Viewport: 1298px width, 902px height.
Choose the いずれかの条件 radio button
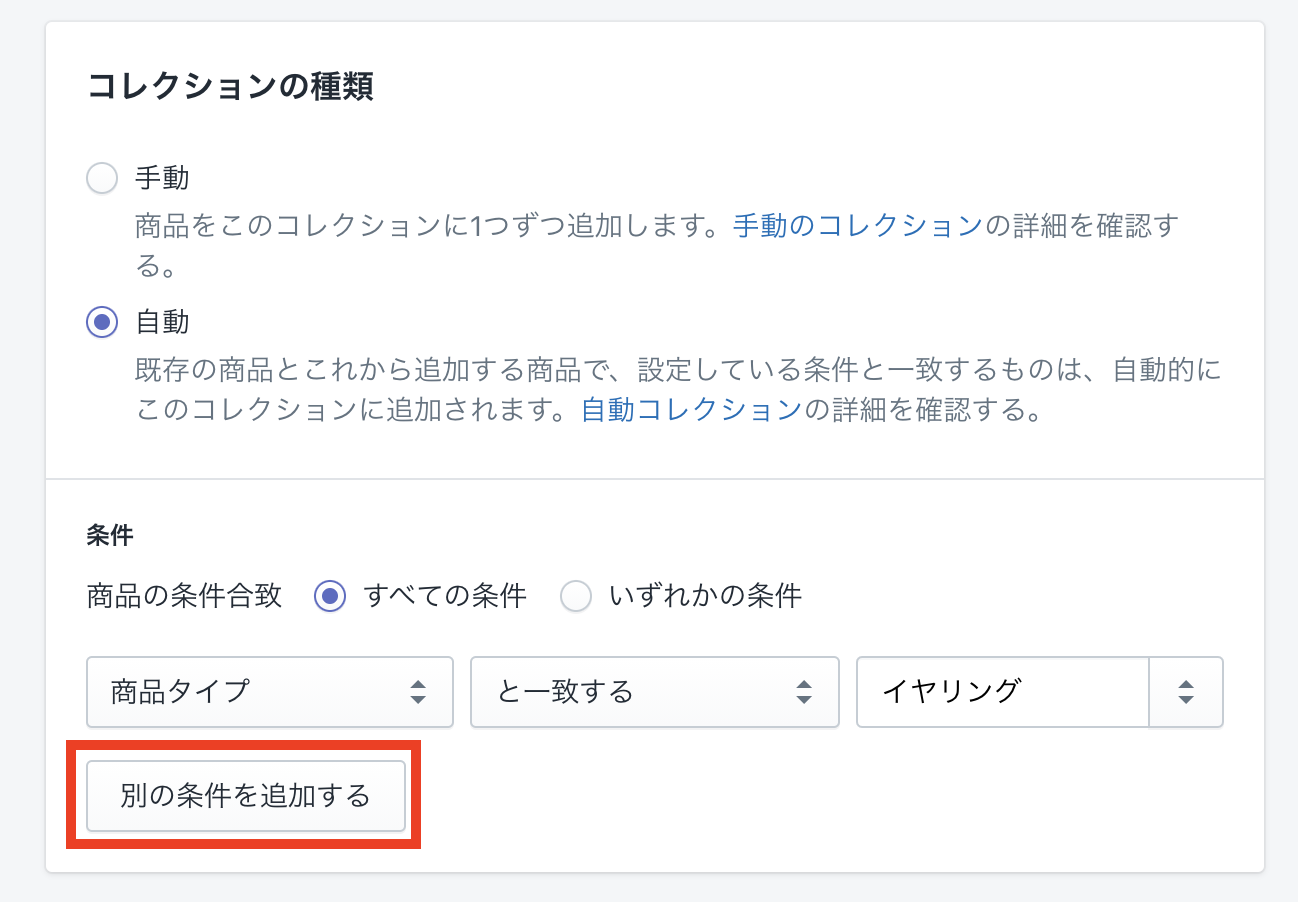(x=576, y=597)
